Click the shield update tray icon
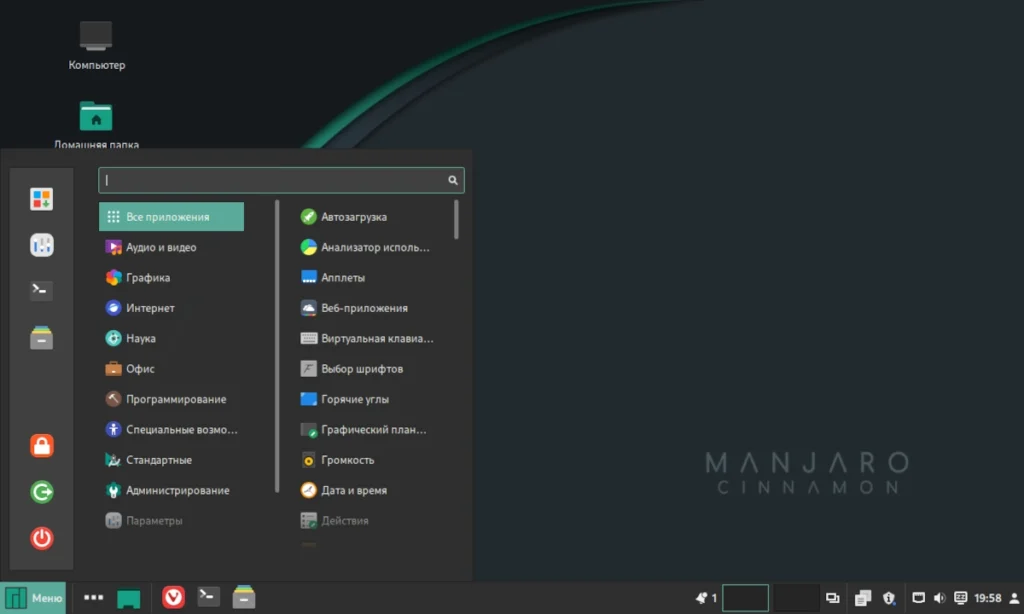Viewport: 1024px width, 614px height. pyautogui.click(x=889, y=598)
